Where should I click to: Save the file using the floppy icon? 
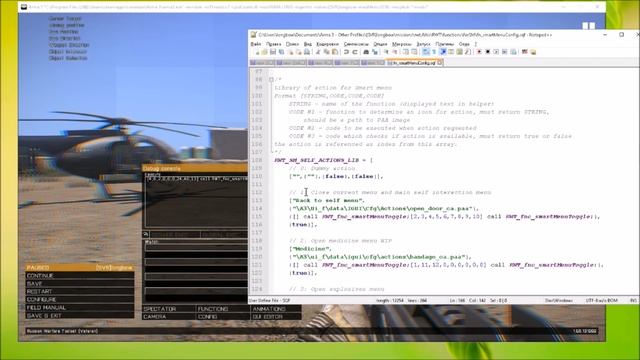click(273, 52)
